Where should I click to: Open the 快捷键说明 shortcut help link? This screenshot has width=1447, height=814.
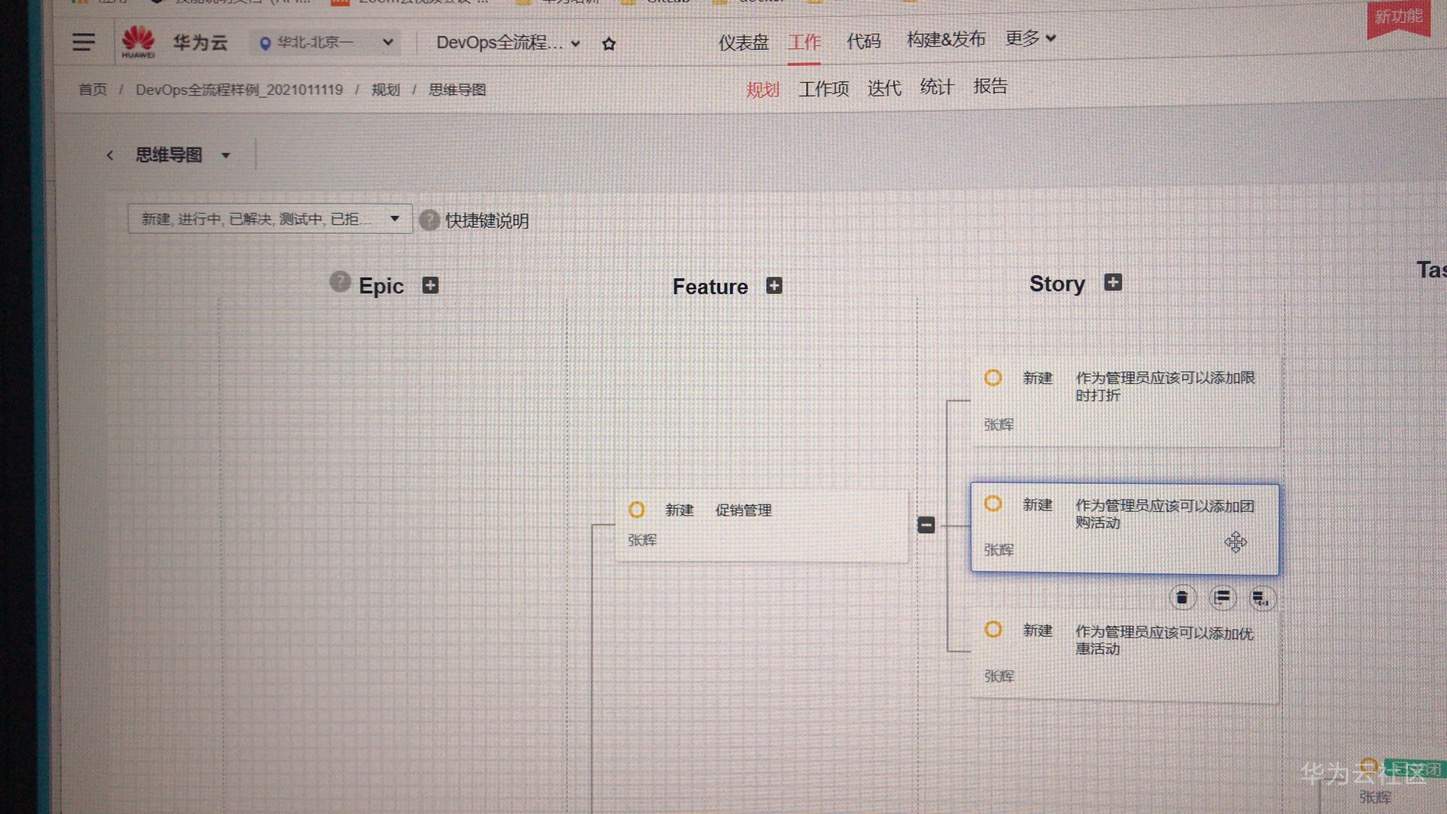click(x=486, y=221)
